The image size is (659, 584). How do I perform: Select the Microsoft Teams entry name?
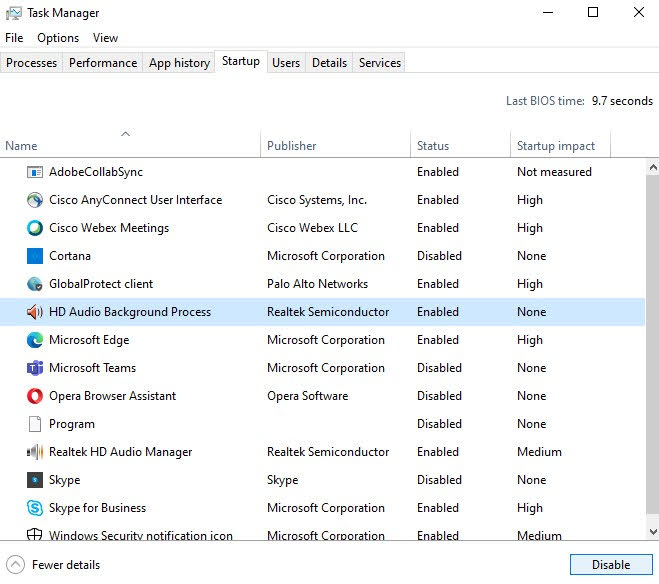coord(92,368)
